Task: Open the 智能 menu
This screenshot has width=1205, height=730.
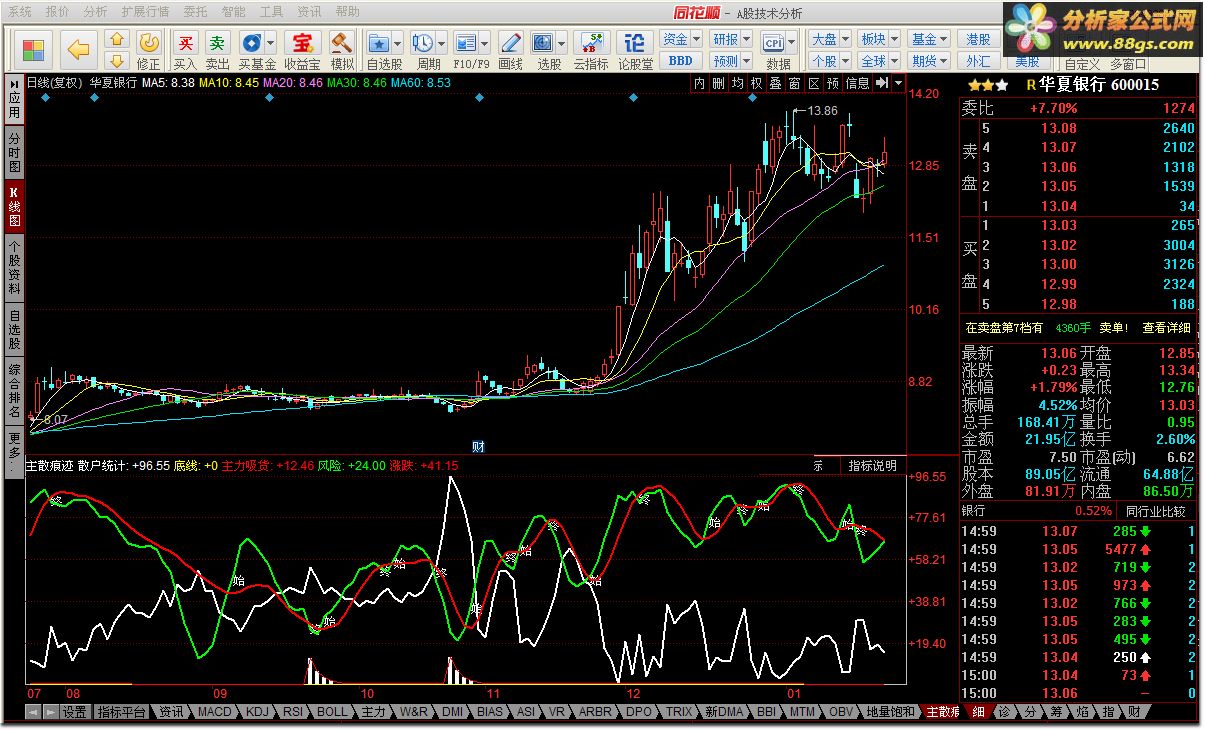Action: 233,12
